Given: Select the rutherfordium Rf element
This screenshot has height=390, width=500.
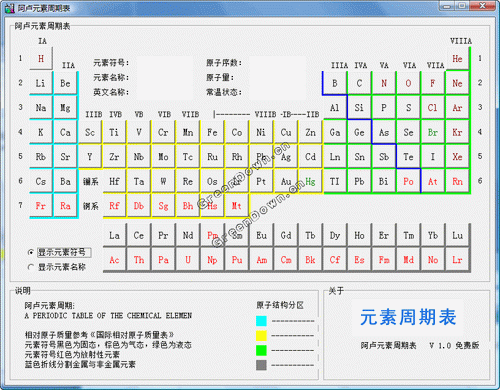Looking at the screenshot, I should [114, 206].
